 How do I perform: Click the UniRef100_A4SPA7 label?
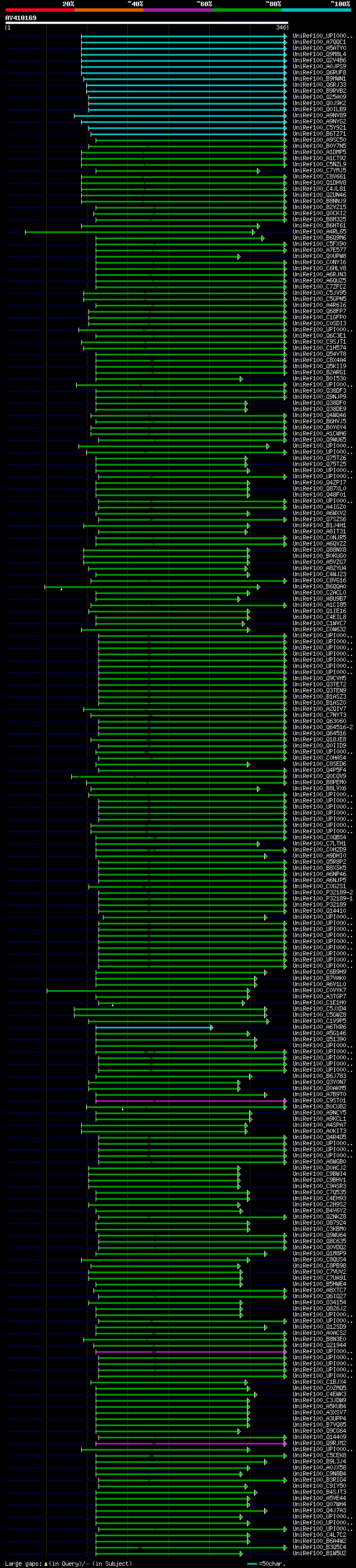[x=319, y=1125]
